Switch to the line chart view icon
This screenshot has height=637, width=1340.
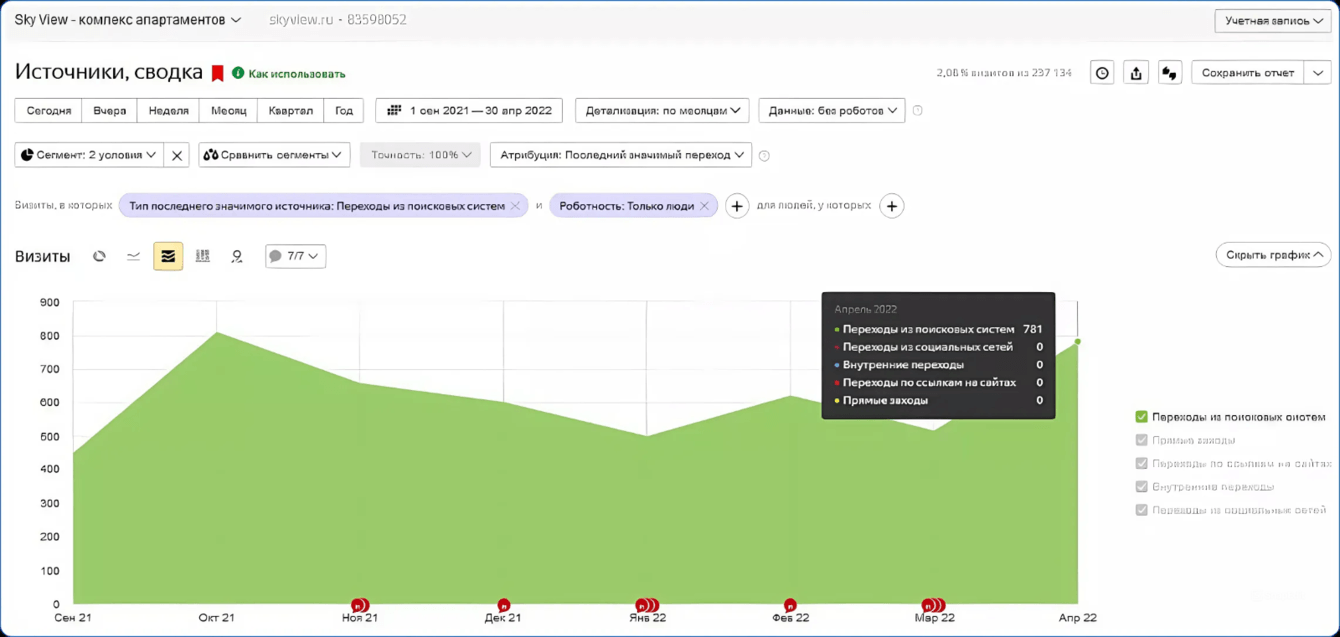[x=133, y=256]
